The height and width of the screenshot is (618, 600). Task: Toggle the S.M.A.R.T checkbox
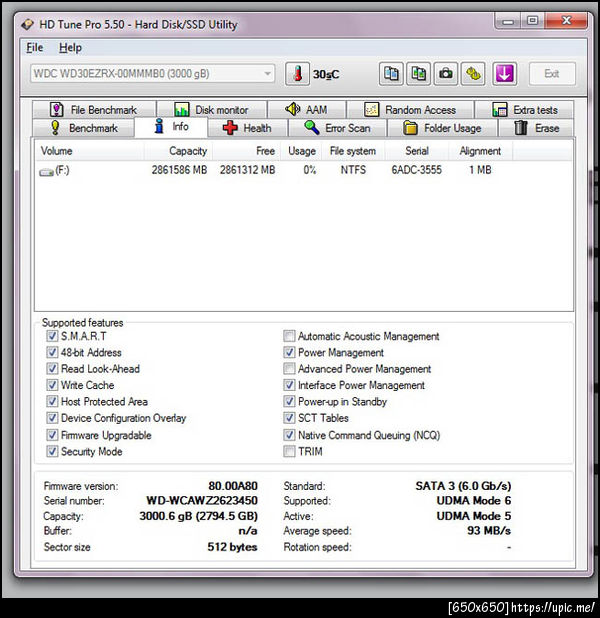click(52, 336)
